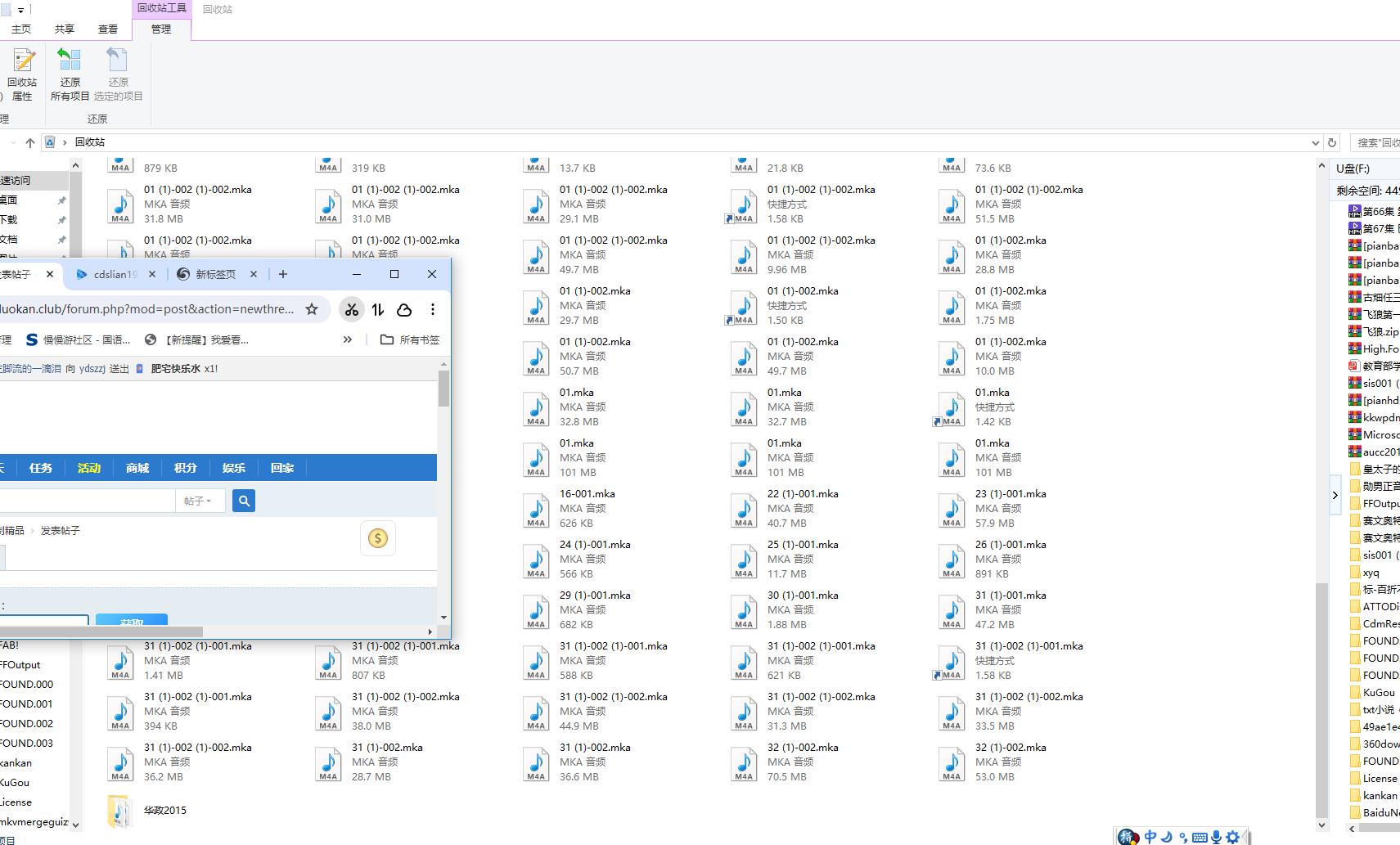Image resolution: width=1400 pixels, height=845 pixels.
Task: Expand the collapsed right pane arrow
Action: click(1335, 495)
